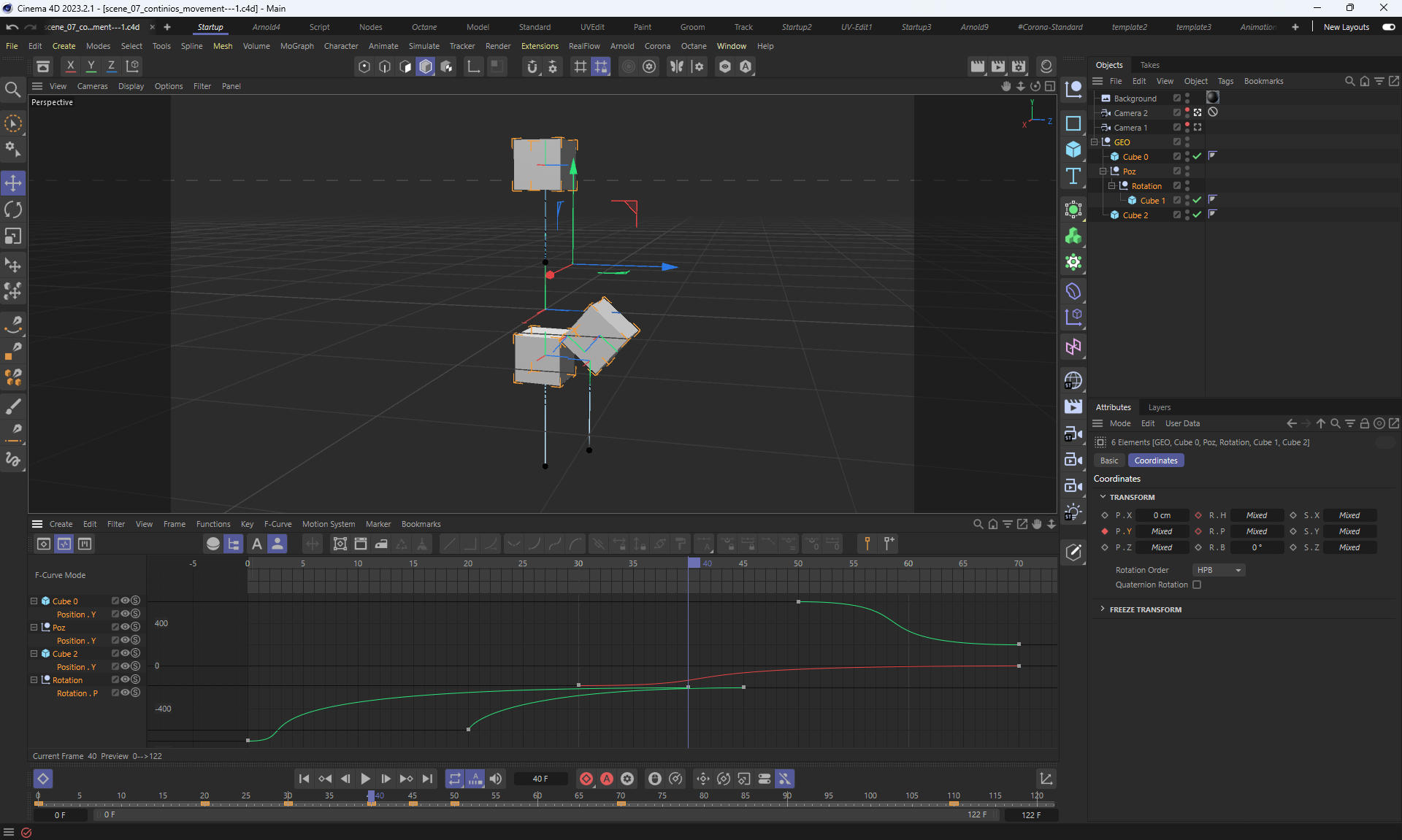1402x840 pixels.
Task: Click the Basic attributes button
Action: click(x=1108, y=461)
